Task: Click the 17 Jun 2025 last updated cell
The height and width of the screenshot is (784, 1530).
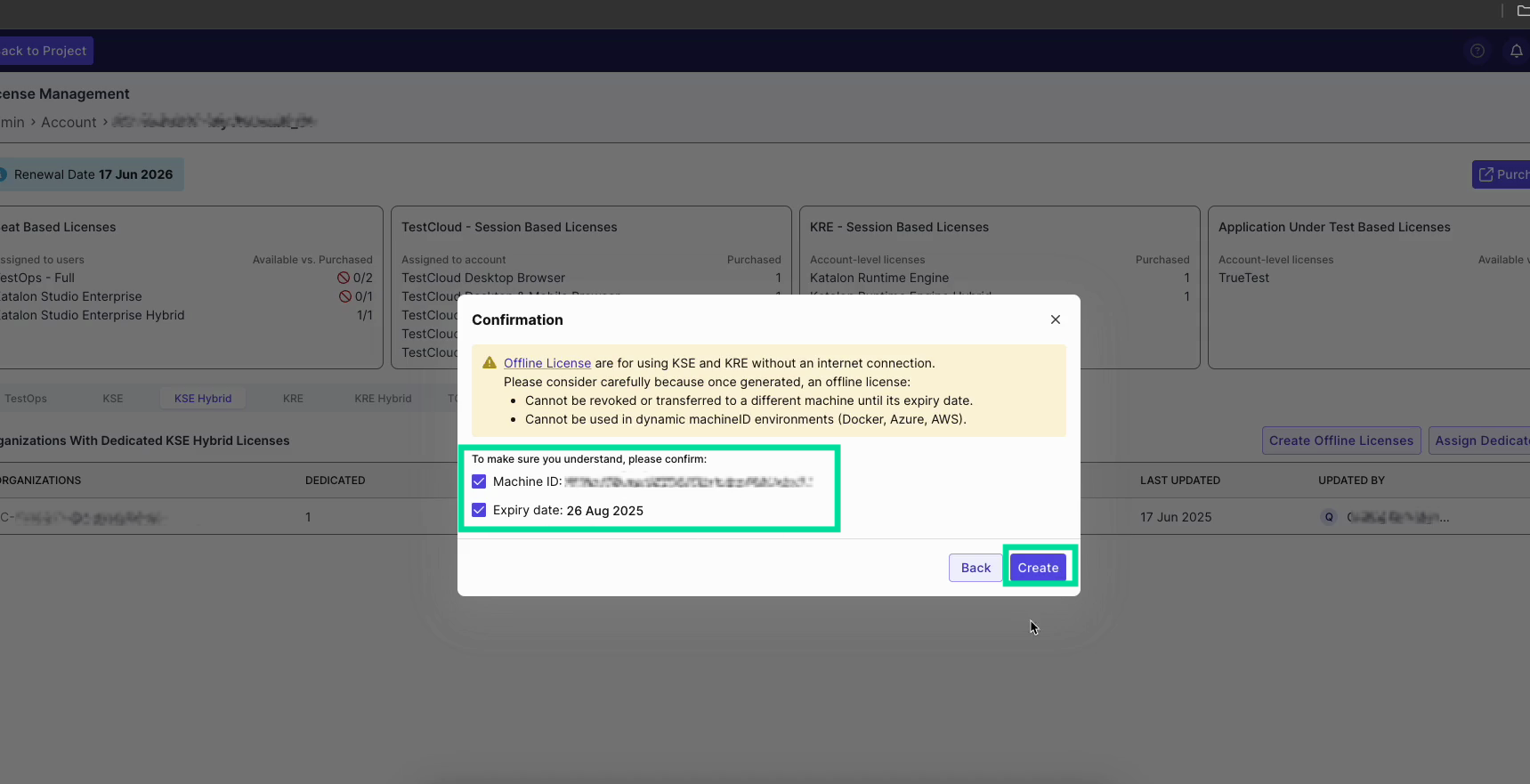Action: (1176, 517)
